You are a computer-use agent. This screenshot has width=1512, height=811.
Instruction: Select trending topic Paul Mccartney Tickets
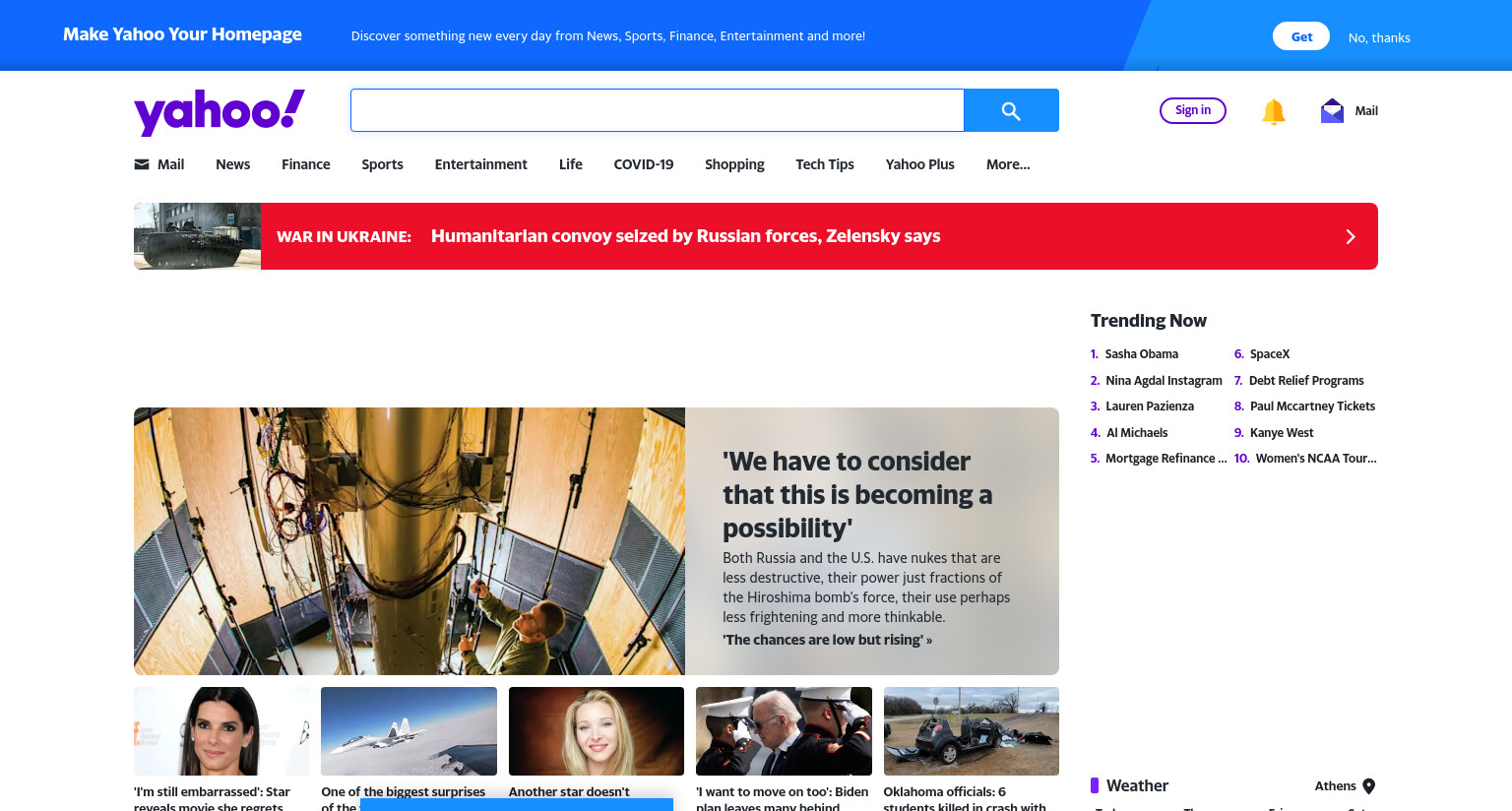pyautogui.click(x=1312, y=406)
